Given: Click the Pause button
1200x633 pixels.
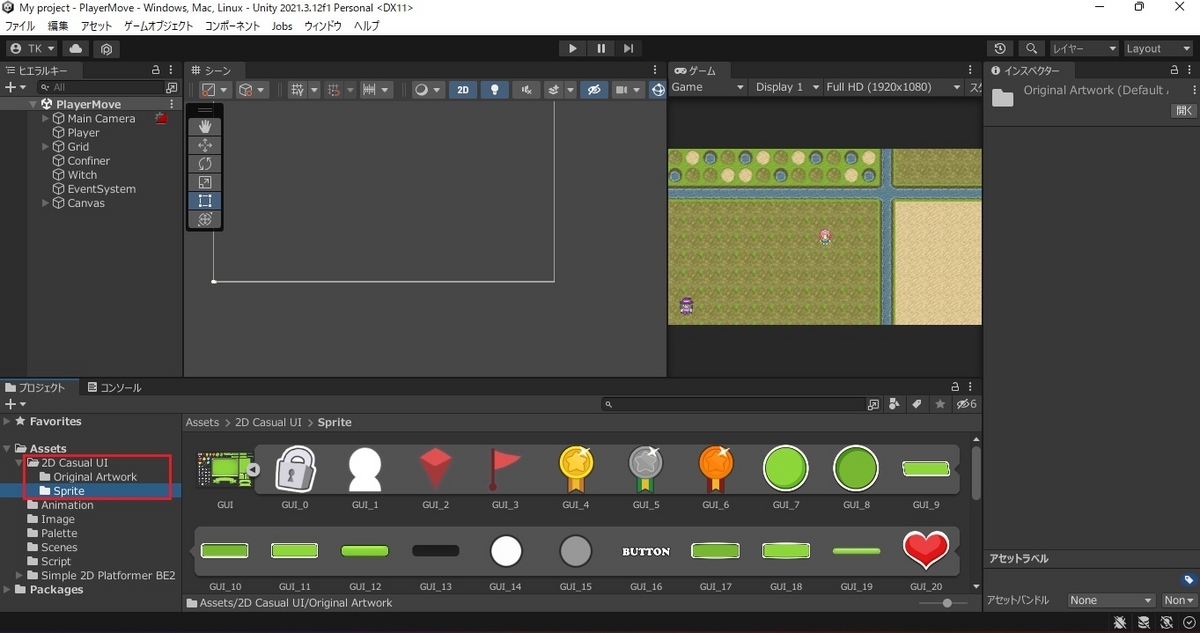Looking at the screenshot, I should (601, 48).
